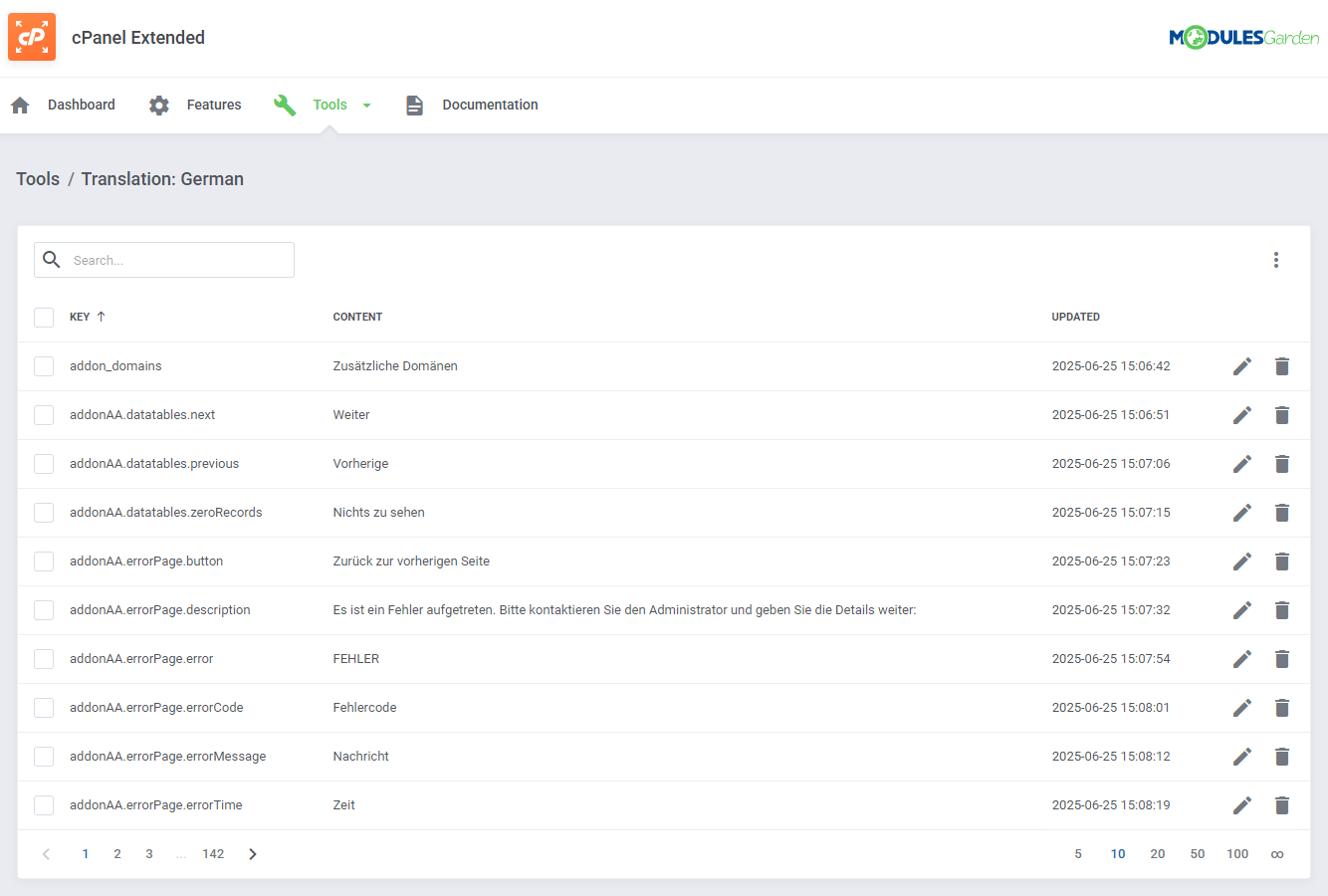The image size is (1328, 896).
Task: Click the search magnifier icon
Action: pos(52,260)
